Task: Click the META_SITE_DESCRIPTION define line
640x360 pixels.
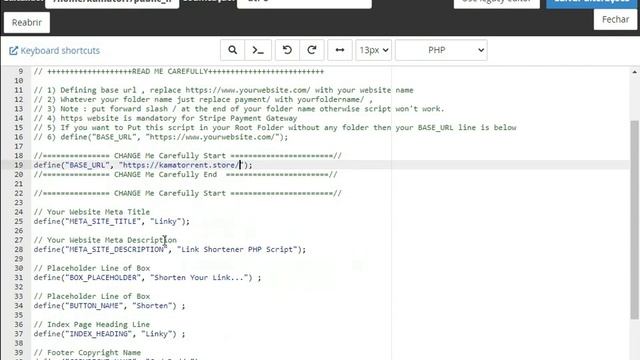Action: click(169, 249)
